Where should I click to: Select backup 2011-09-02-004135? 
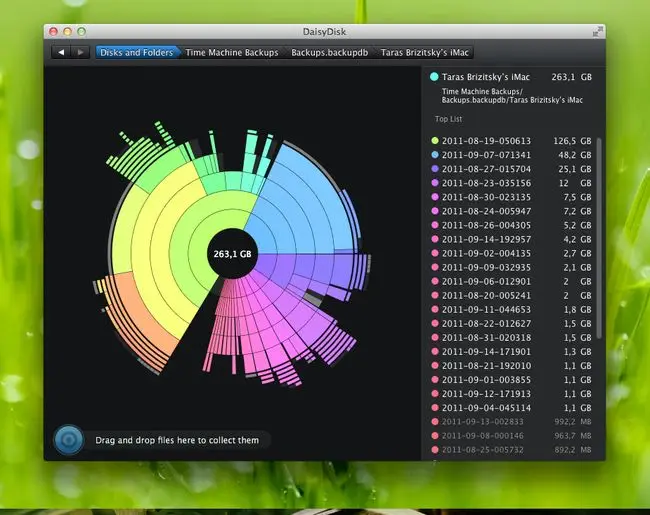[x=512, y=253]
